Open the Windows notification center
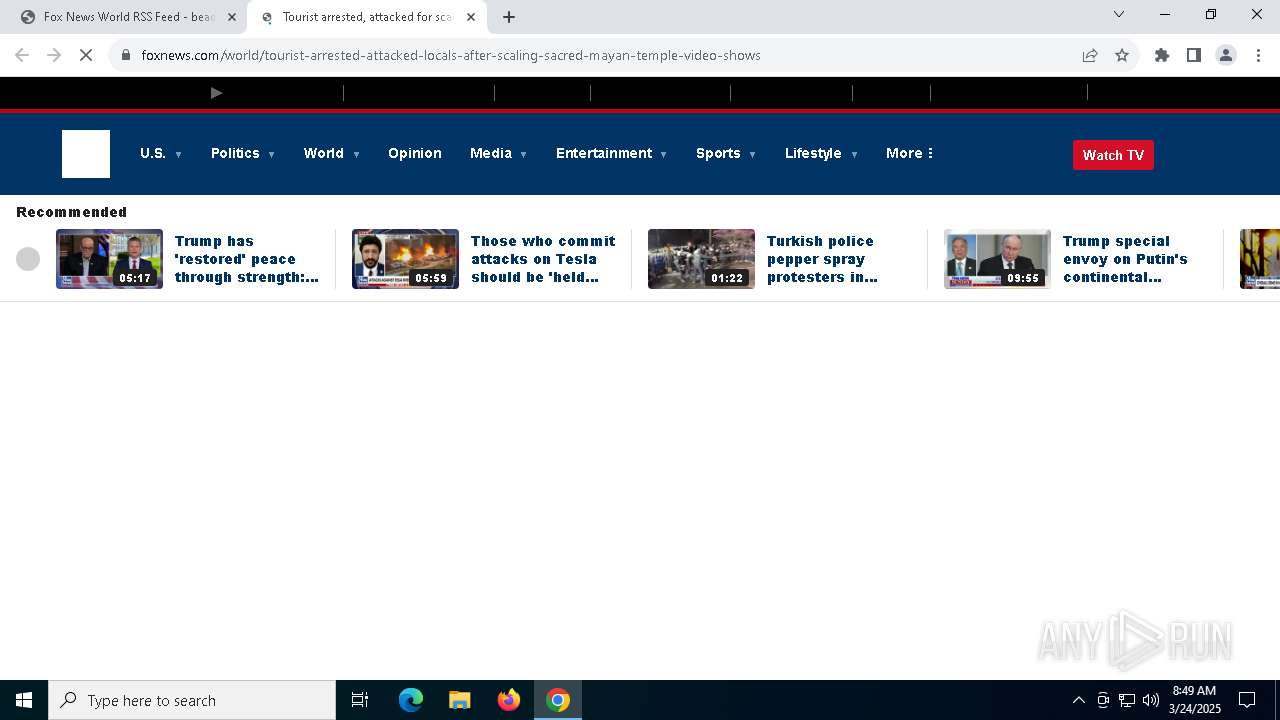1280x720 pixels. coord(1247,700)
